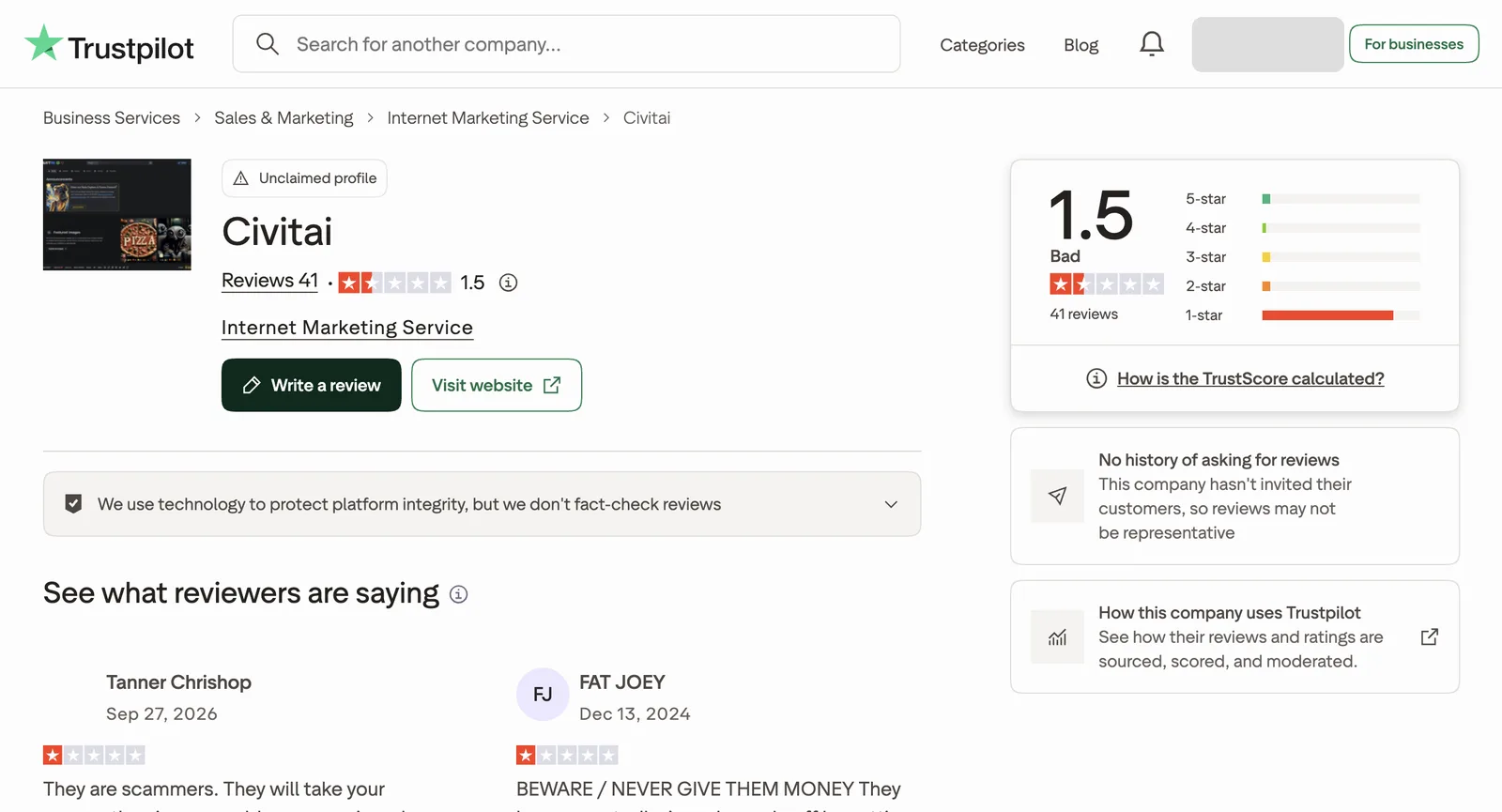This screenshot has height=812, width=1502.
Task: Click Visit website button
Action: pos(497,385)
